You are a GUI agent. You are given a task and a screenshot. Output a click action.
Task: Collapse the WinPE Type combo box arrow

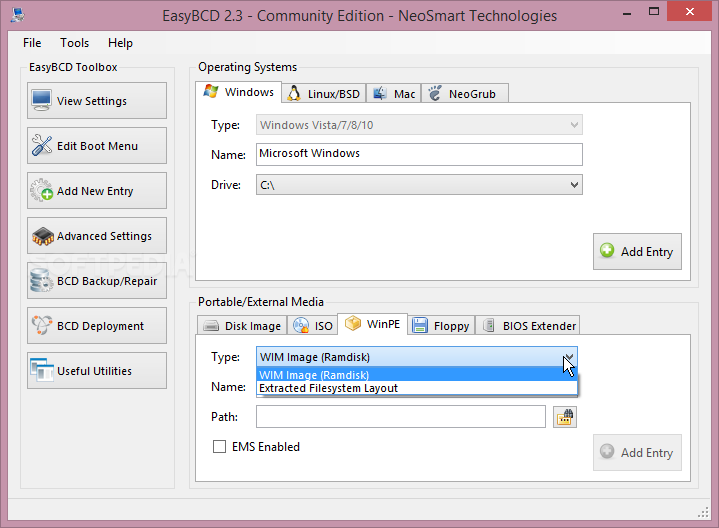(569, 357)
